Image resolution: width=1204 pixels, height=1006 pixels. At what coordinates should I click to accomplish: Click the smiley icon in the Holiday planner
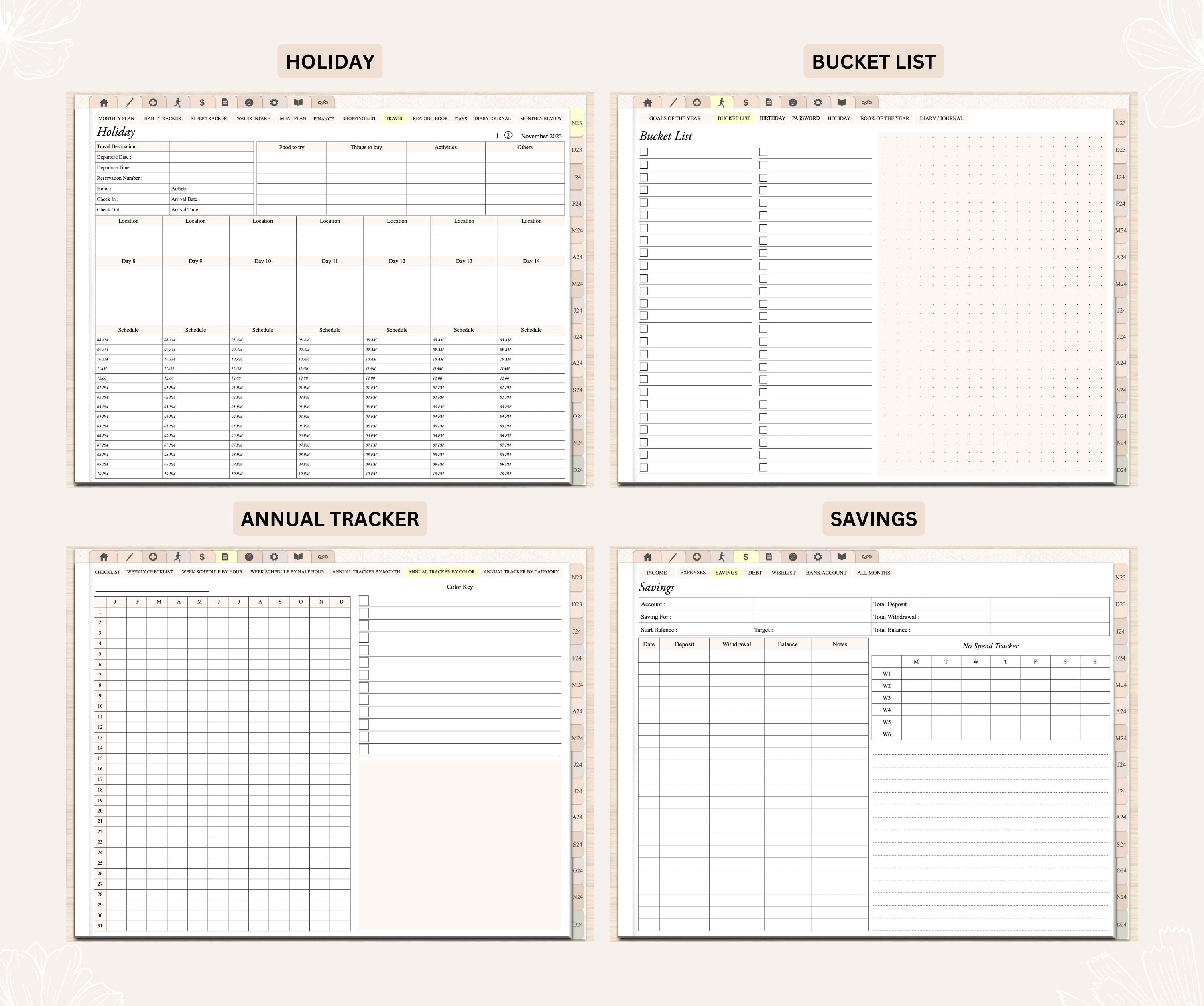tap(249, 103)
